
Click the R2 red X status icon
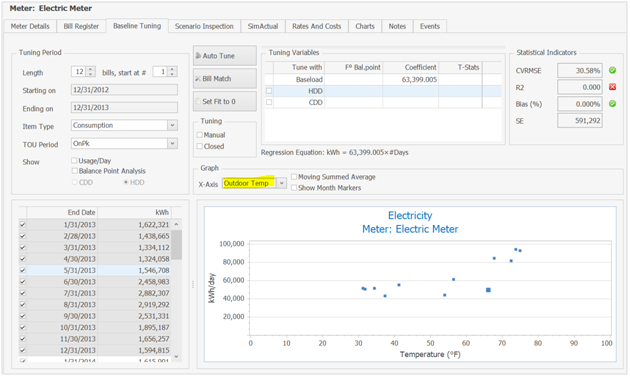tap(612, 87)
